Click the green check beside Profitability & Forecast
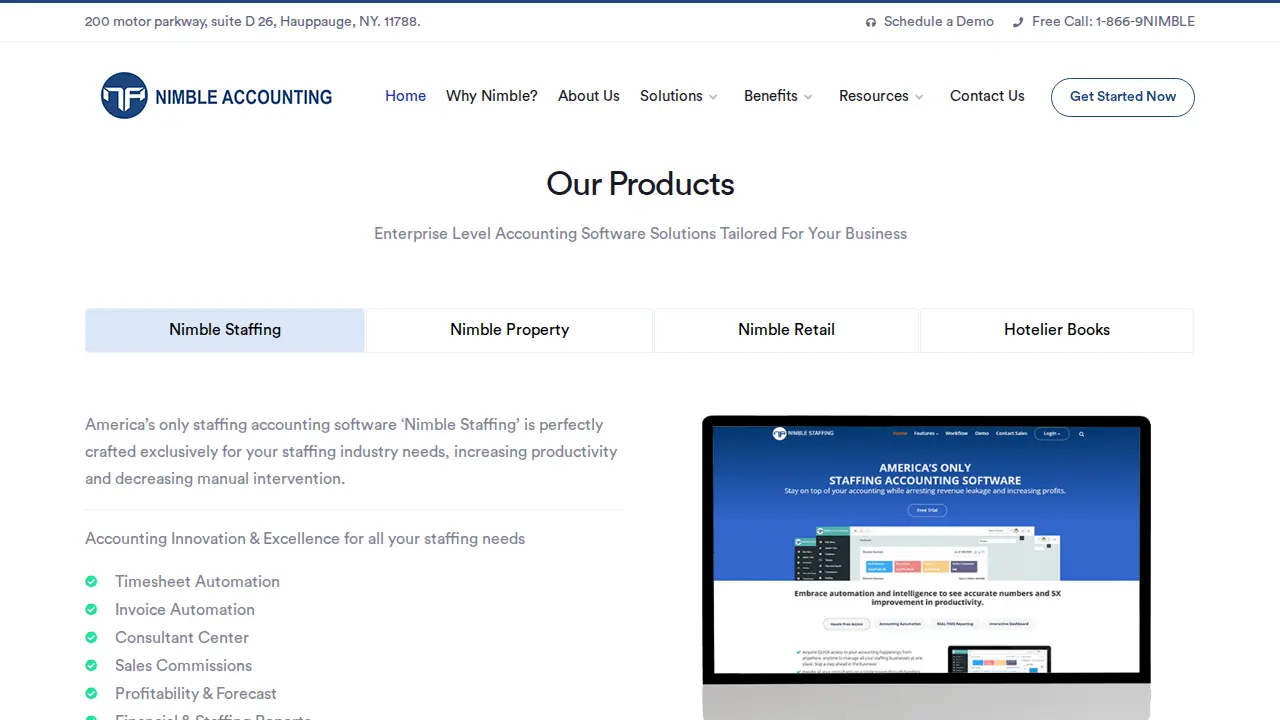1280x720 pixels. (91, 693)
